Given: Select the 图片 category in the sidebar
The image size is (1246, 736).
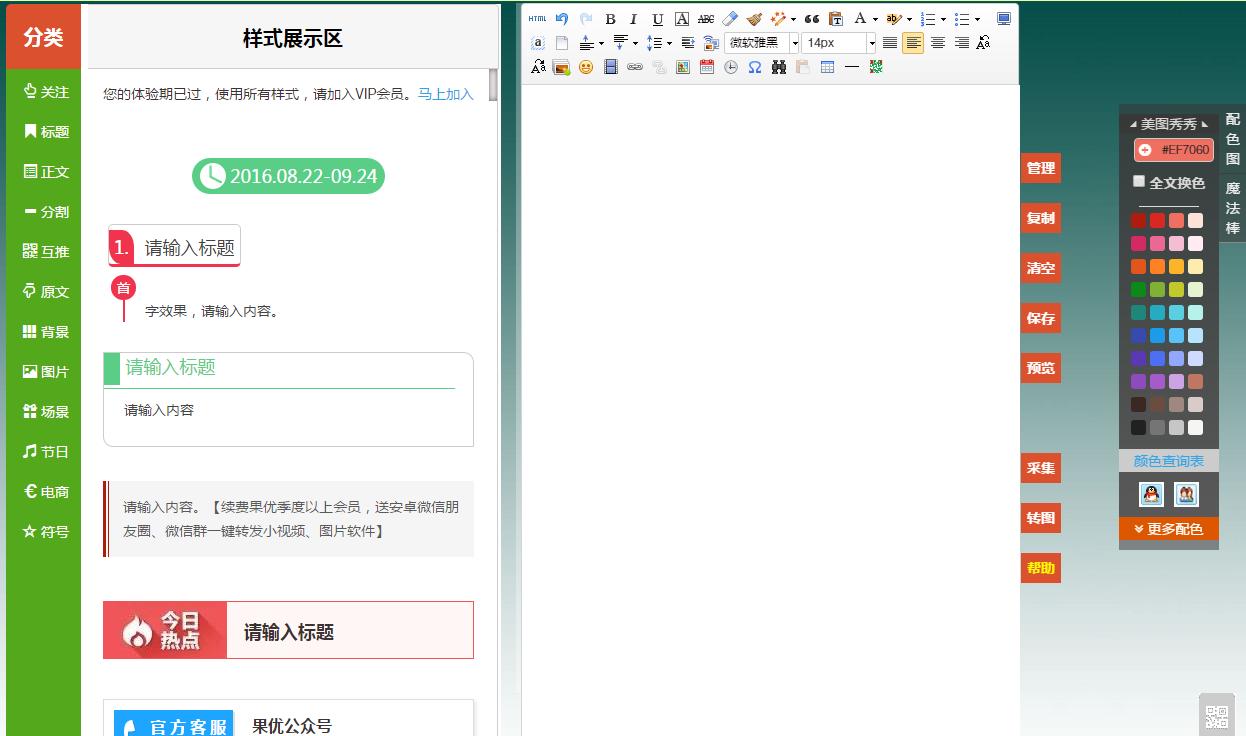Looking at the screenshot, I should pyautogui.click(x=43, y=371).
